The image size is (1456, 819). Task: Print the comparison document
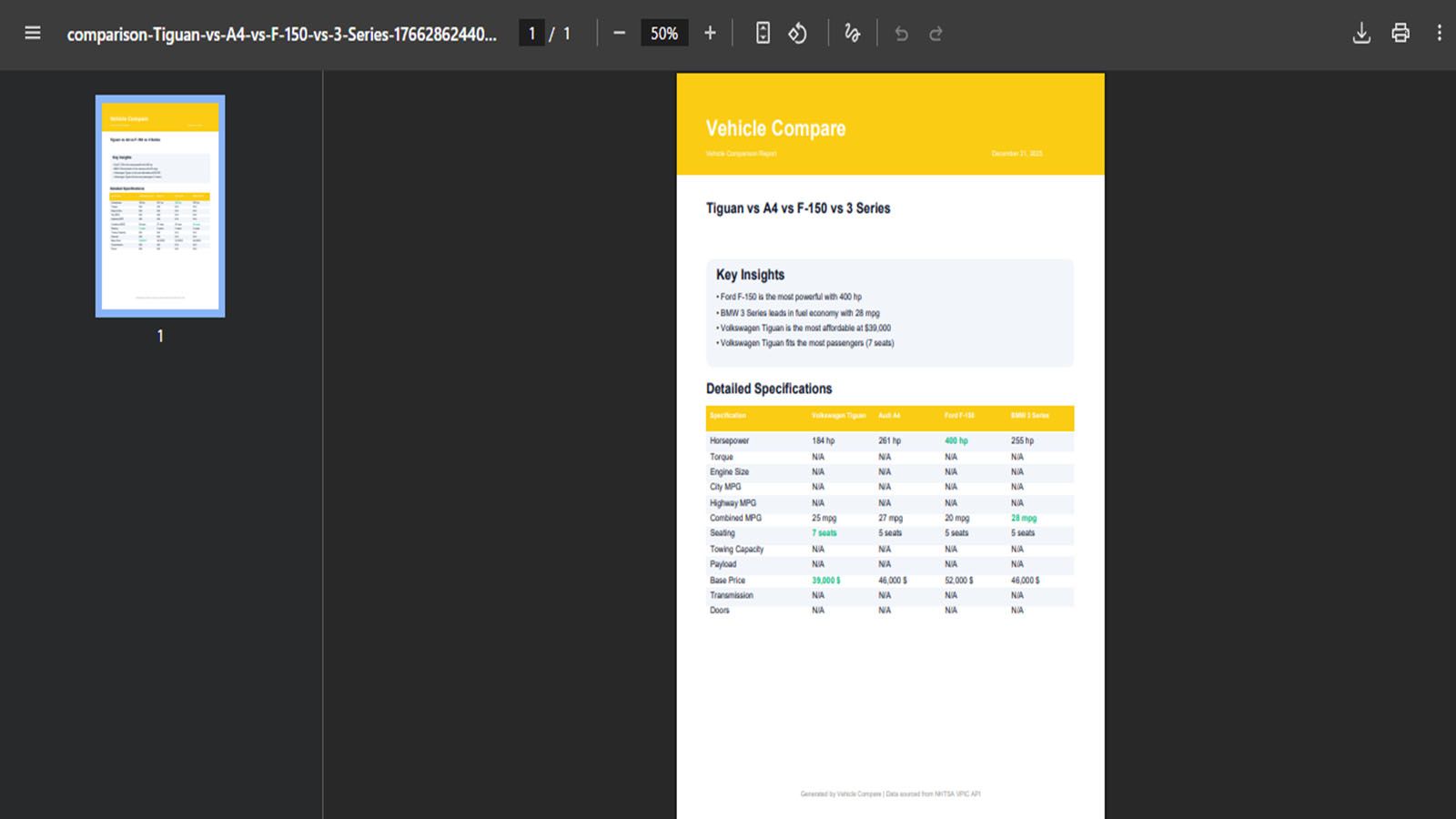click(x=1400, y=34)
